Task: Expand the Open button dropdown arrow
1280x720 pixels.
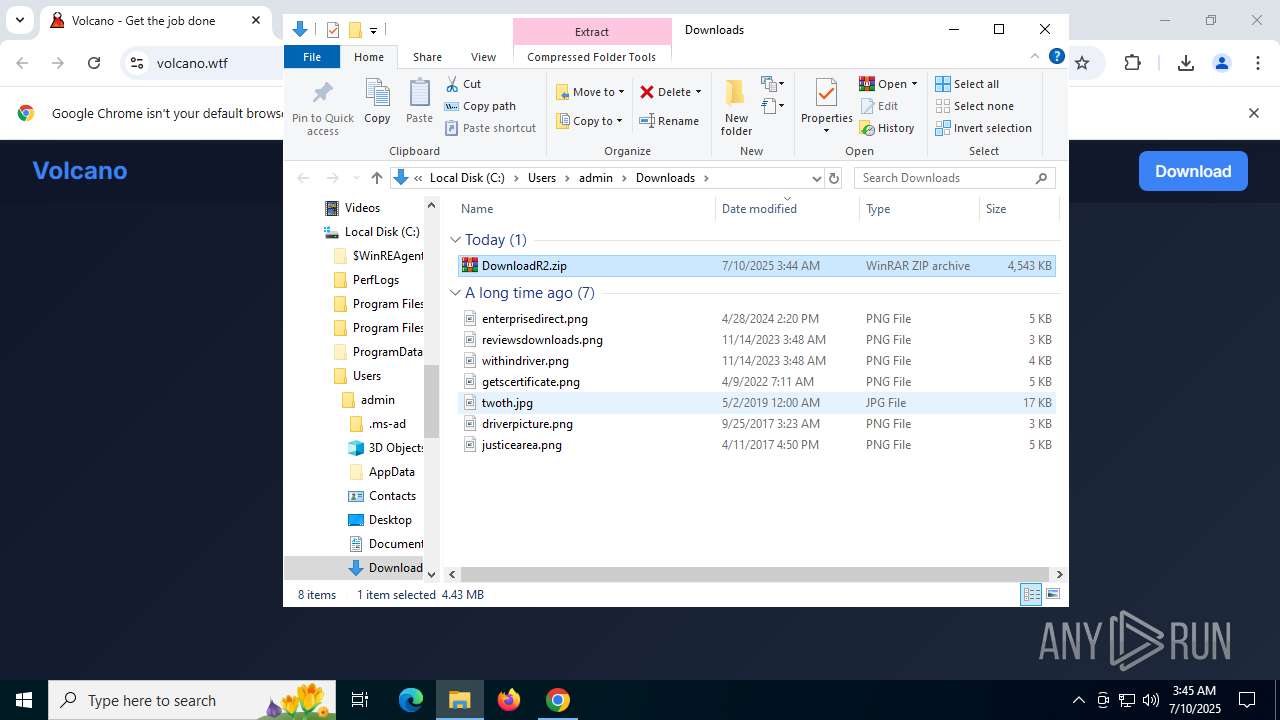Action: click(x=914, y=84)
